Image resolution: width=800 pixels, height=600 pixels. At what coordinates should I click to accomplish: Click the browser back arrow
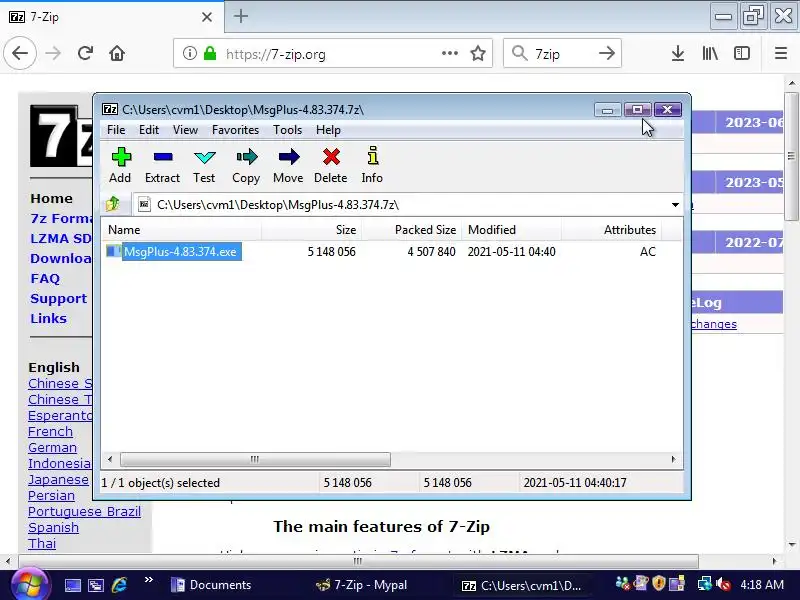[20, 53]
